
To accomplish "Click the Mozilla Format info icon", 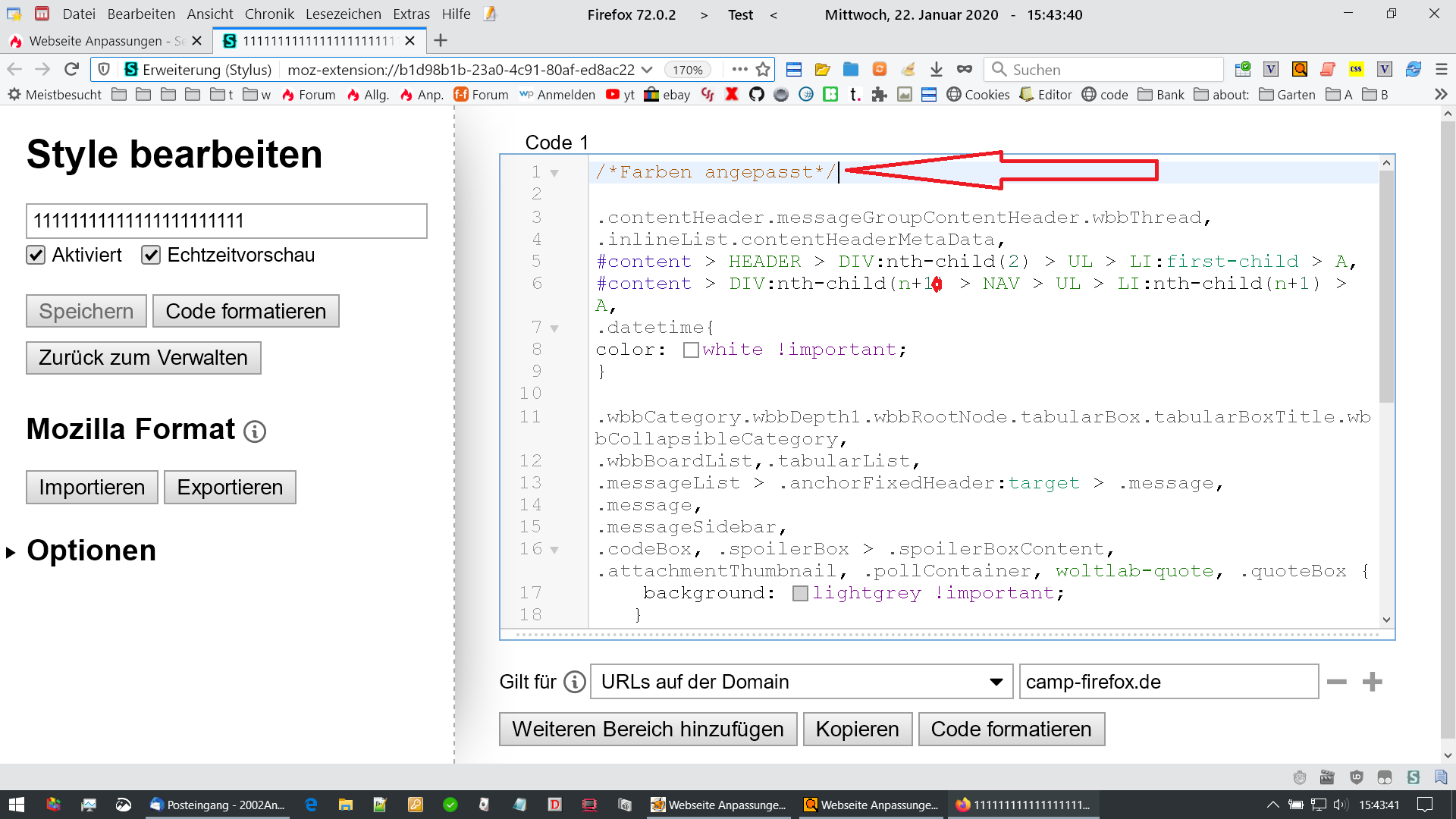I will click(x=255, y=431).
